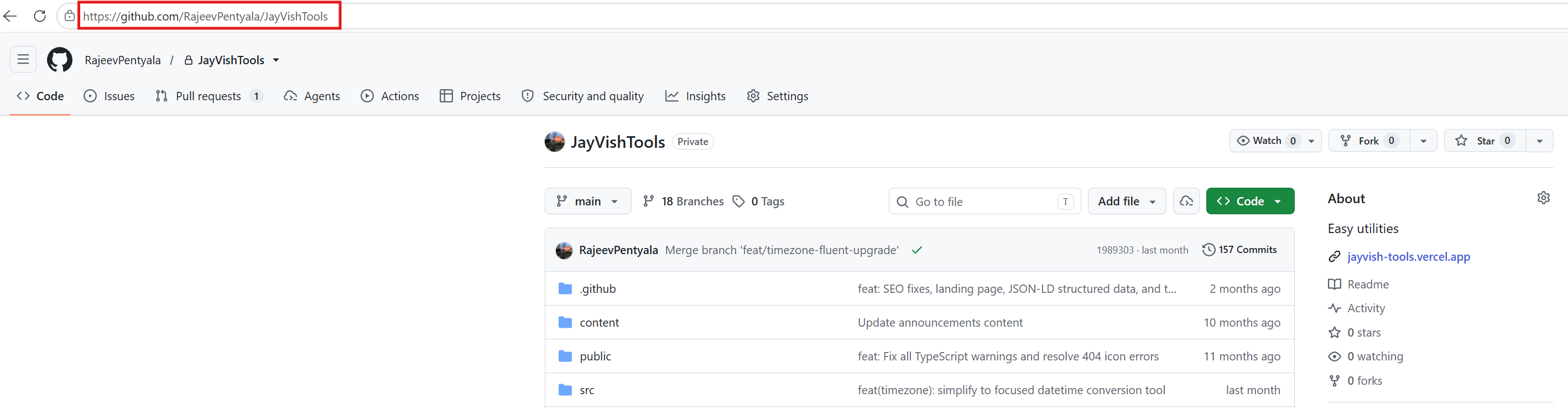1568x408 pixels.
Task: Open the Insights tab
Action: point(695,96)
